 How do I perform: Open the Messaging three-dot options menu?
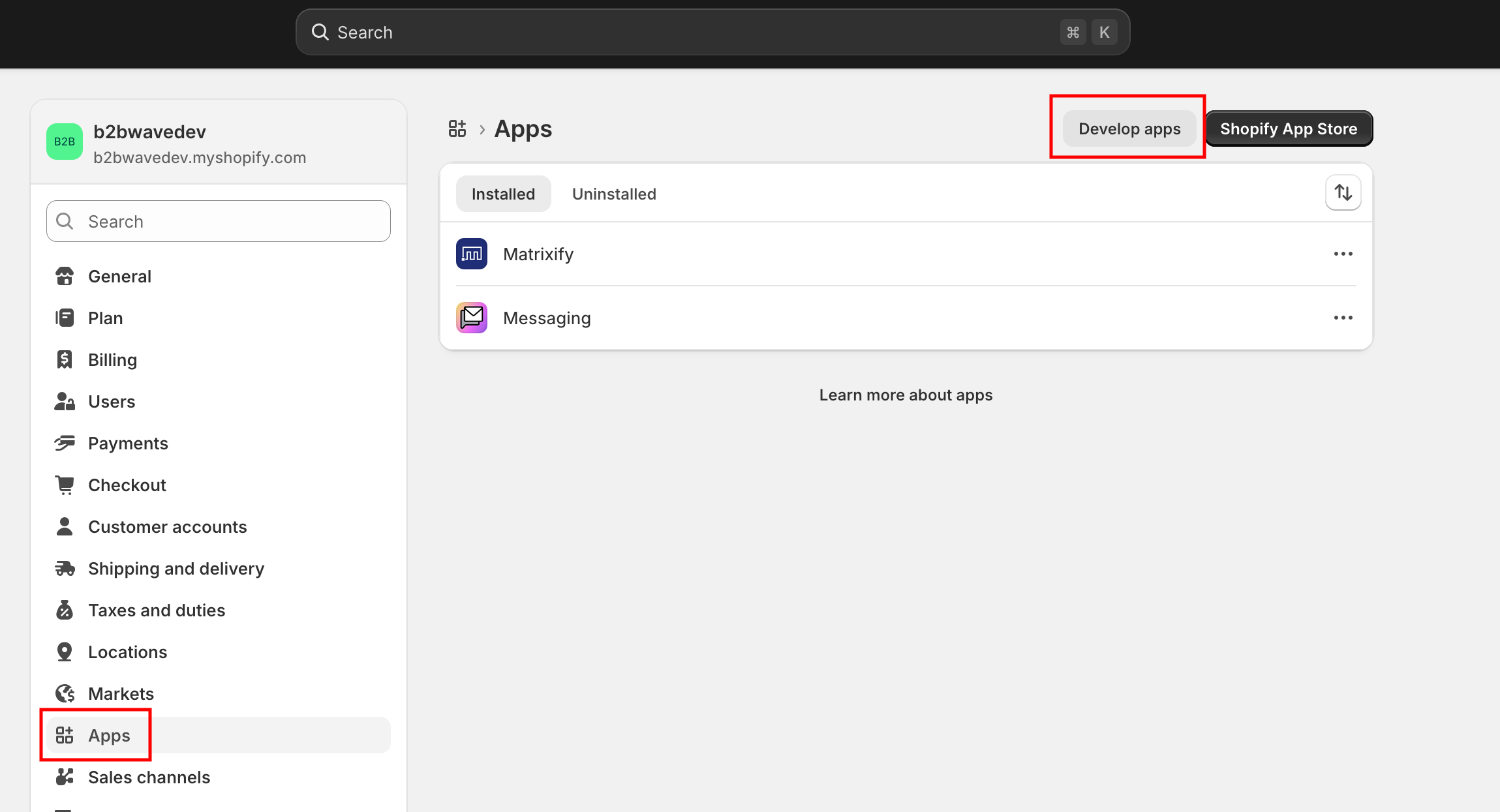(1343, 318)
